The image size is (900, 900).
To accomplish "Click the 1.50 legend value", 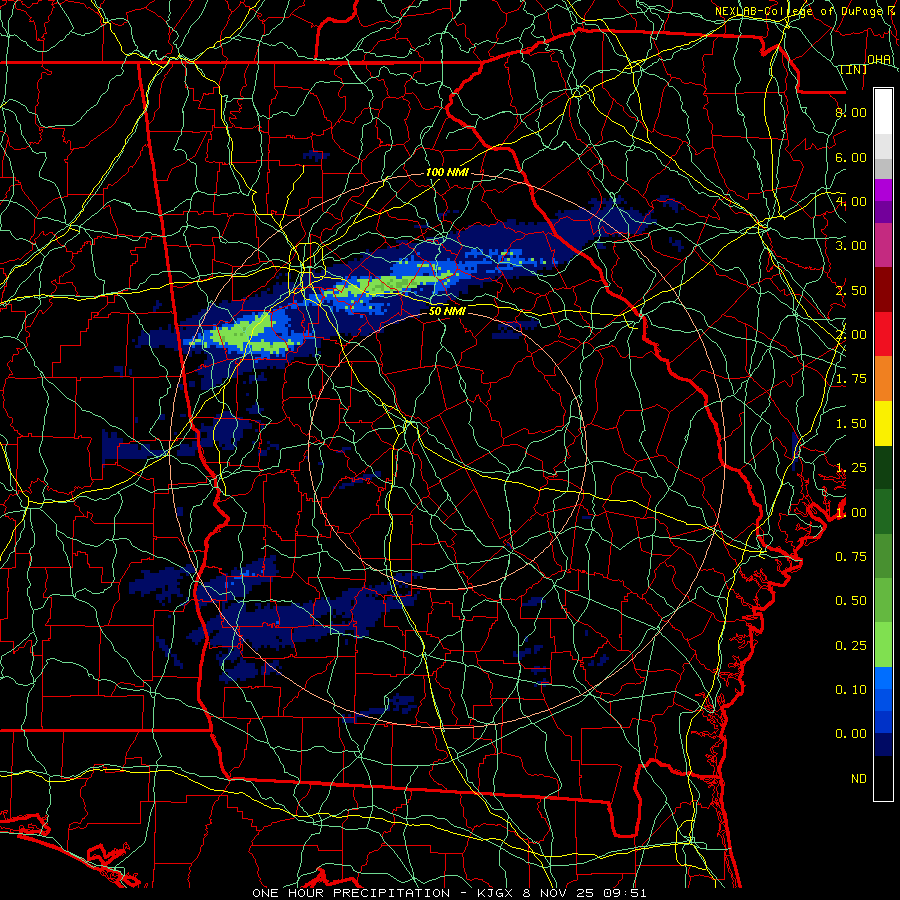I will coord(851,424).
